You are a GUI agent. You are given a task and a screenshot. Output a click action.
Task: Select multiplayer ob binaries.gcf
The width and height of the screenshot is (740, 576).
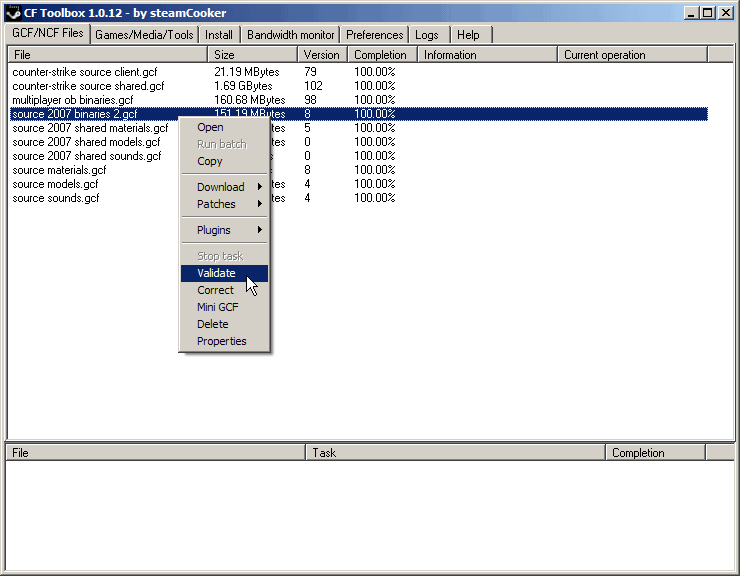coord(73,100)
